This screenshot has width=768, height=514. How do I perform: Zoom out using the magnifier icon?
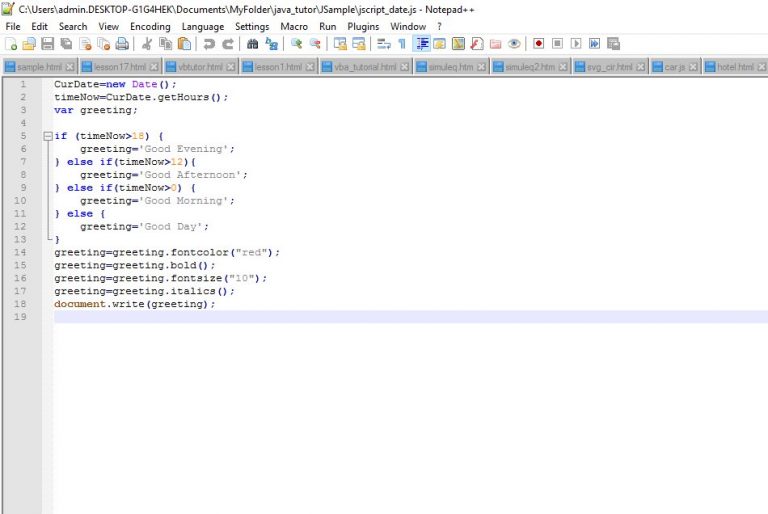(x=314, y=44)
